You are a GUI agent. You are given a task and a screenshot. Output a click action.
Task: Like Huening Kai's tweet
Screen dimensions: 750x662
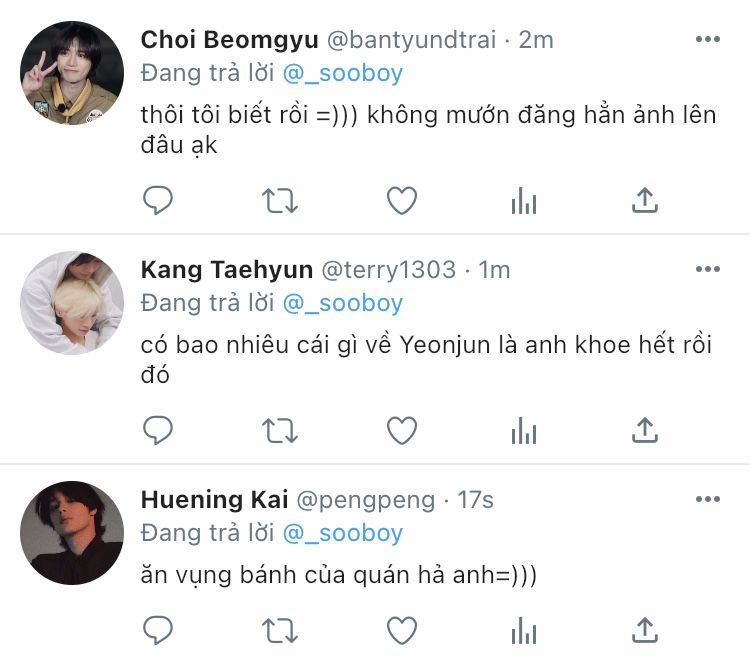pyautogui.click(x=402, y=630)
